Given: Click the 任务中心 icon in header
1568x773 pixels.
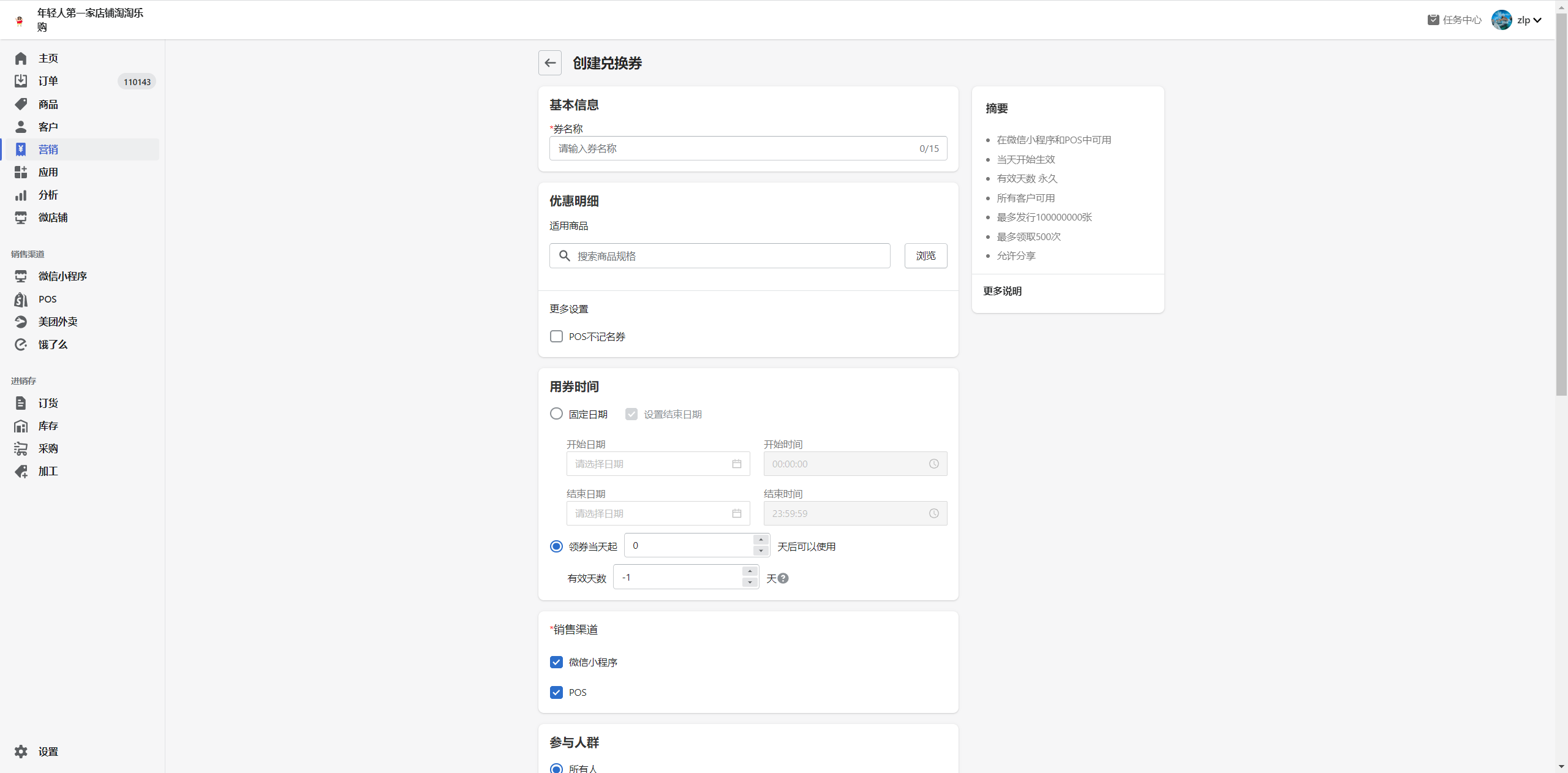Looking at the screenshot, I should tap(1433, 20).
